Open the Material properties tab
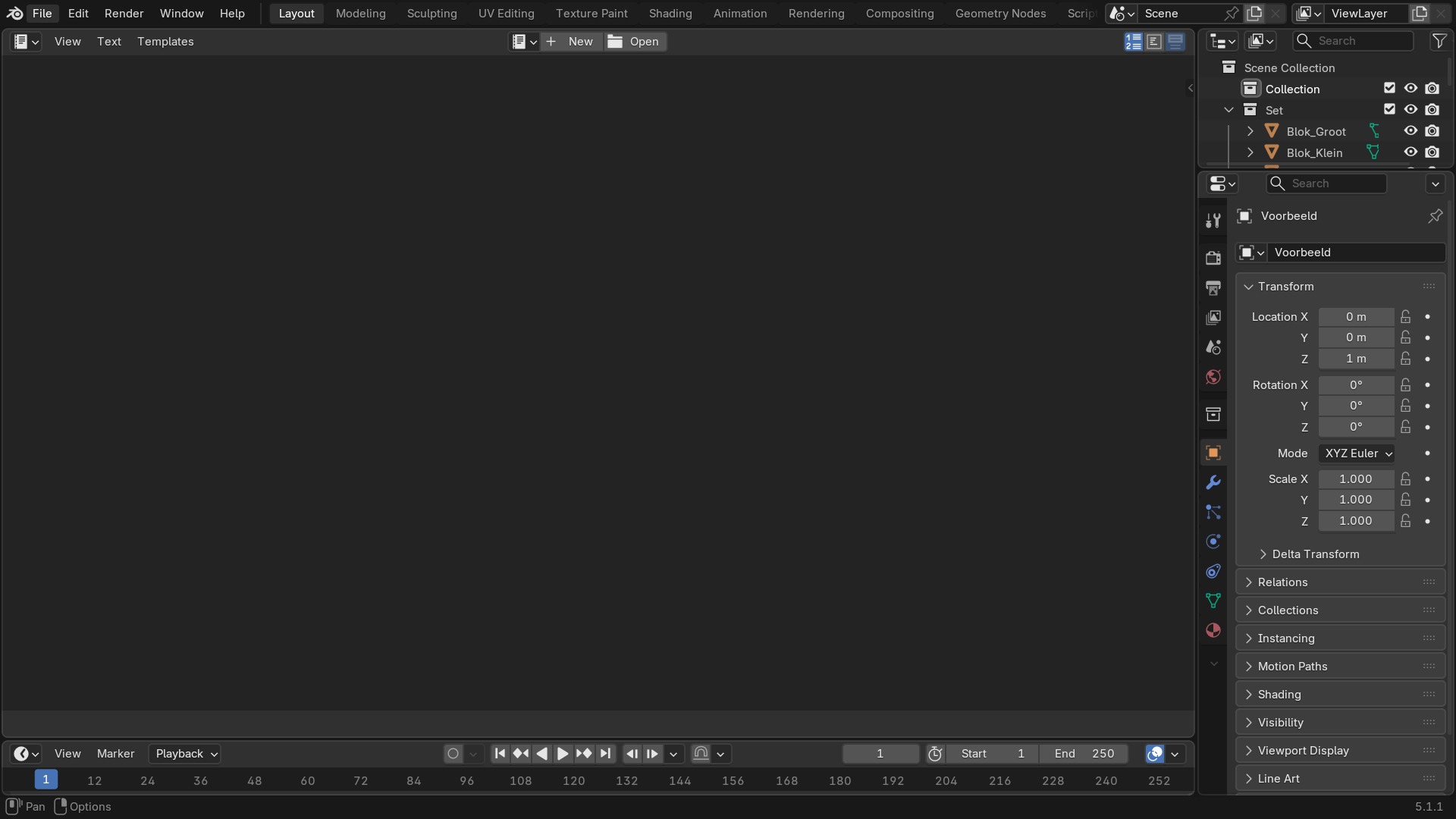The width and height of the screenshot is (1456, 819). click(1213, 630)
